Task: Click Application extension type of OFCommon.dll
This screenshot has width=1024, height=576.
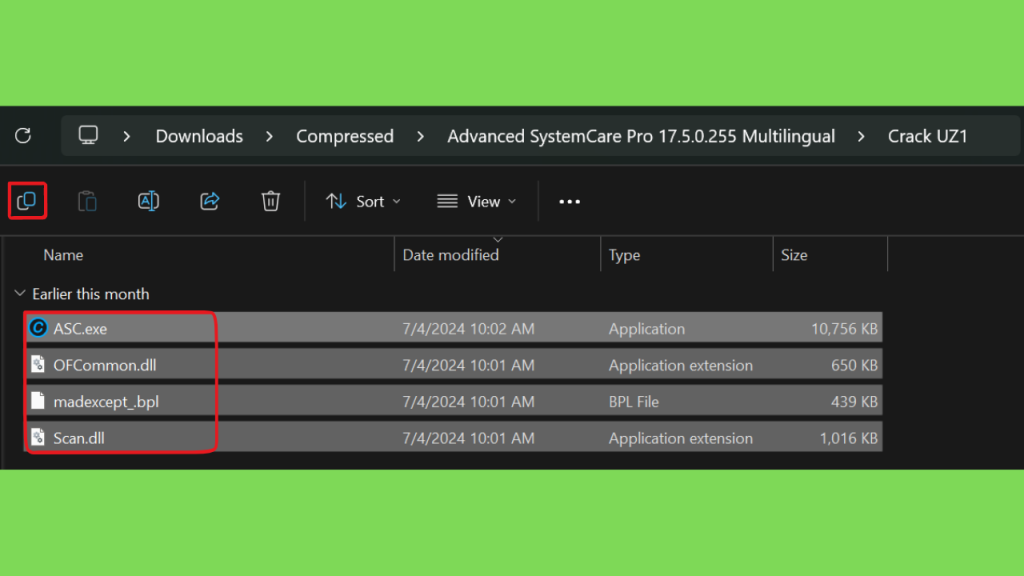Action: tap(680, 365)
